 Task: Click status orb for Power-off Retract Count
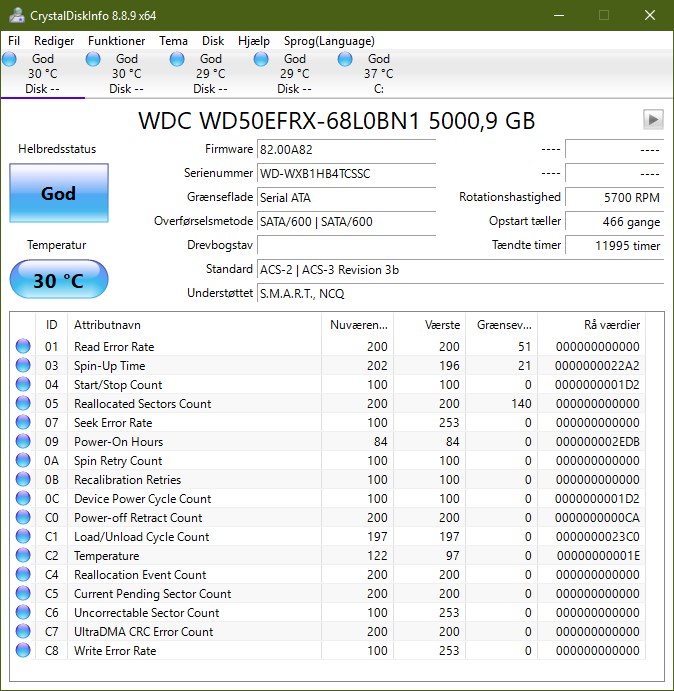(23, 517)
